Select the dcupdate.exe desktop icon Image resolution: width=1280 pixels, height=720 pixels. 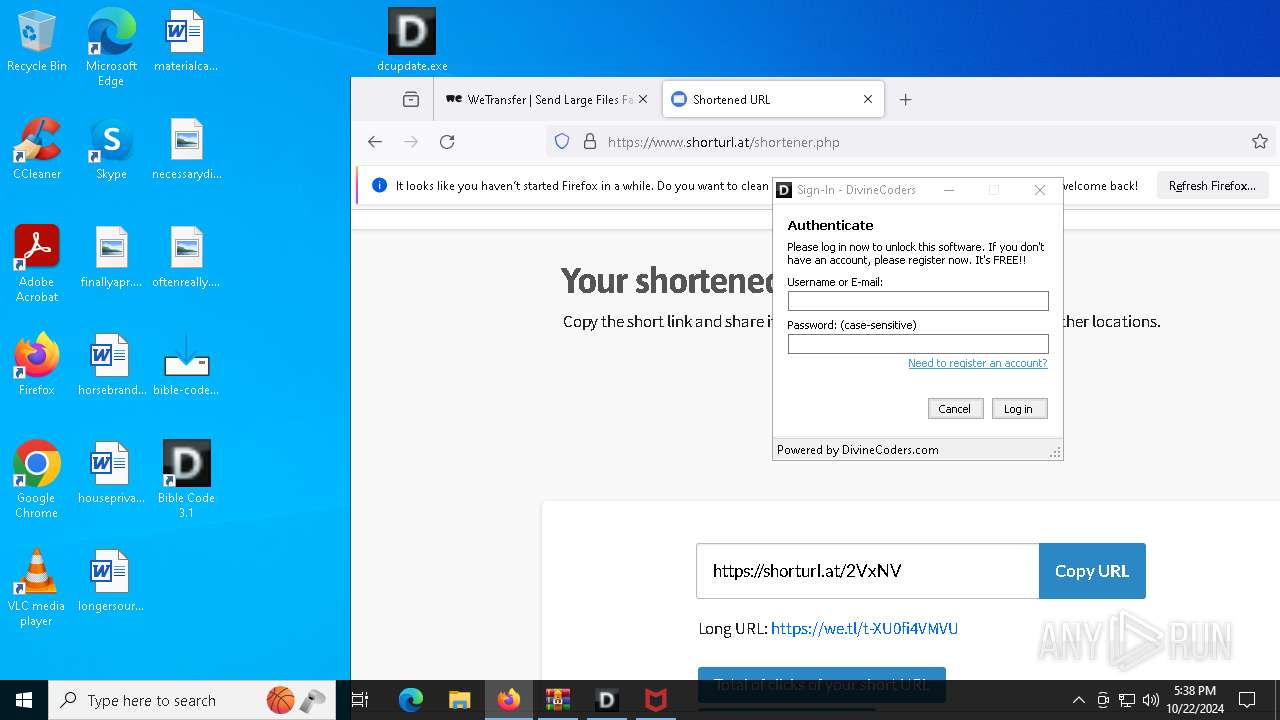[412, 40]
